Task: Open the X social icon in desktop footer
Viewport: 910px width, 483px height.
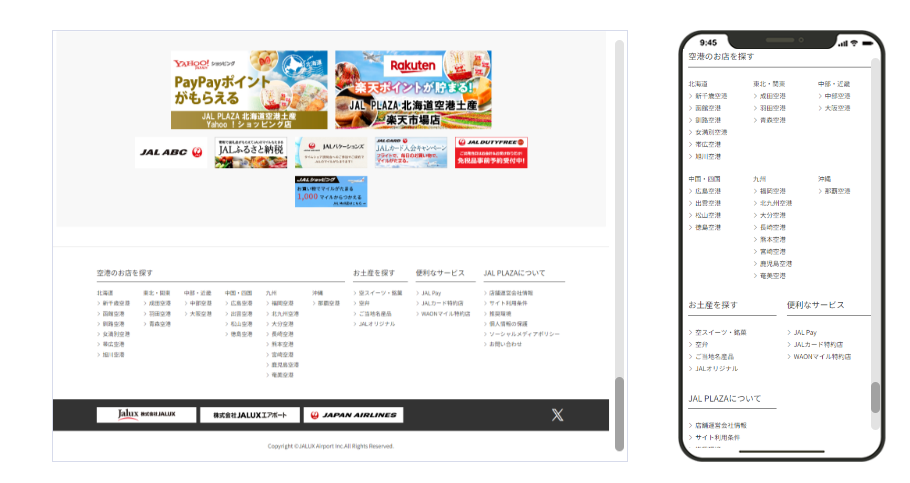Action: 557,414
